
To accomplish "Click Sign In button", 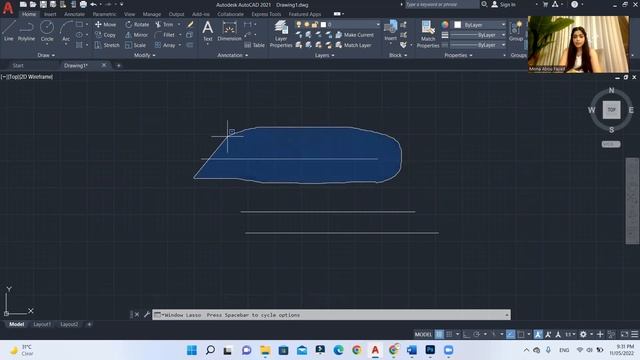I will click(x=503, y=4).
